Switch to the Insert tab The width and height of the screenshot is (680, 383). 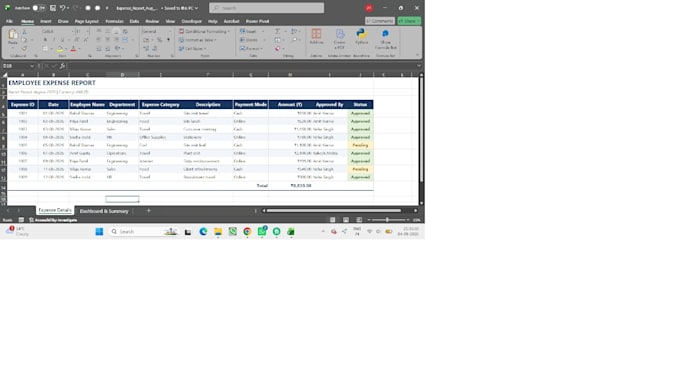(46, 21)
